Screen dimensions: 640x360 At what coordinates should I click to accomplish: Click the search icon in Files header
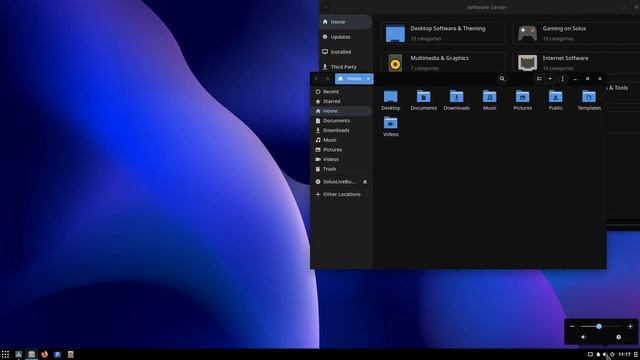coord(502,79)
